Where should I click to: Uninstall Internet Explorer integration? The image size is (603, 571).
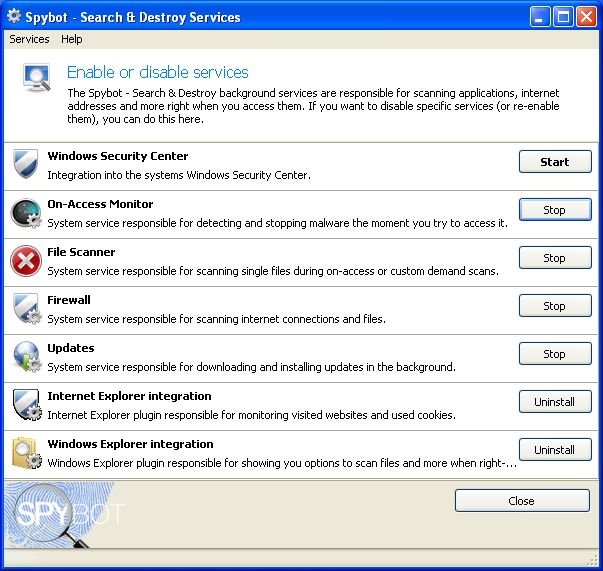555,402
